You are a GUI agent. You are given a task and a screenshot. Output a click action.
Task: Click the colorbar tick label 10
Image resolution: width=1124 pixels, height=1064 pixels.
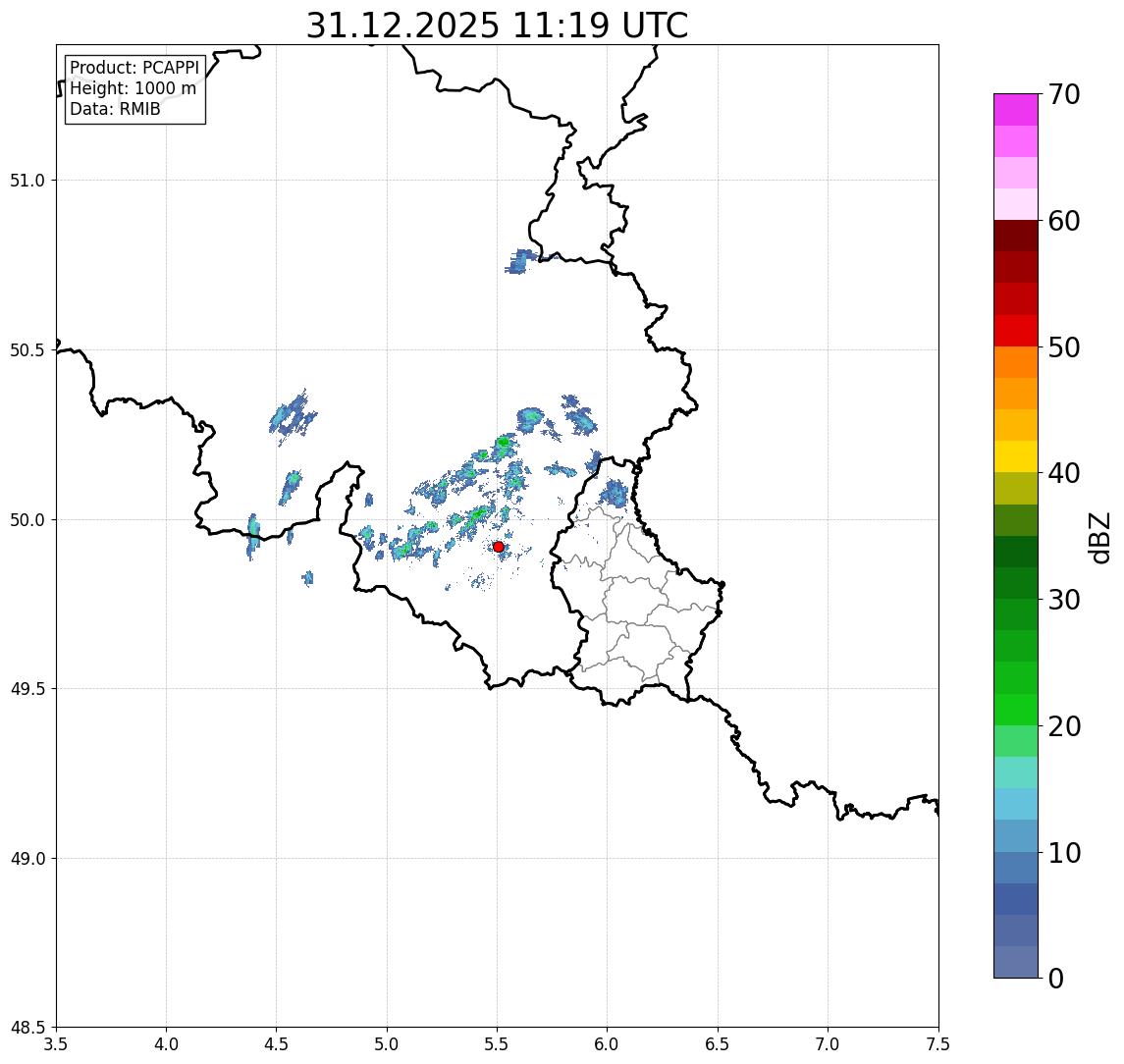pos(1064,853)
